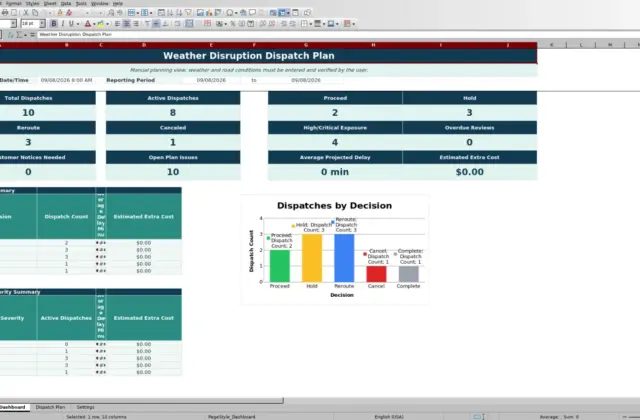The height and width of the screenshot is (420, 640).
Task: Click the Clone Formatting paintbrush icon
Action: [x=60, y=13]
